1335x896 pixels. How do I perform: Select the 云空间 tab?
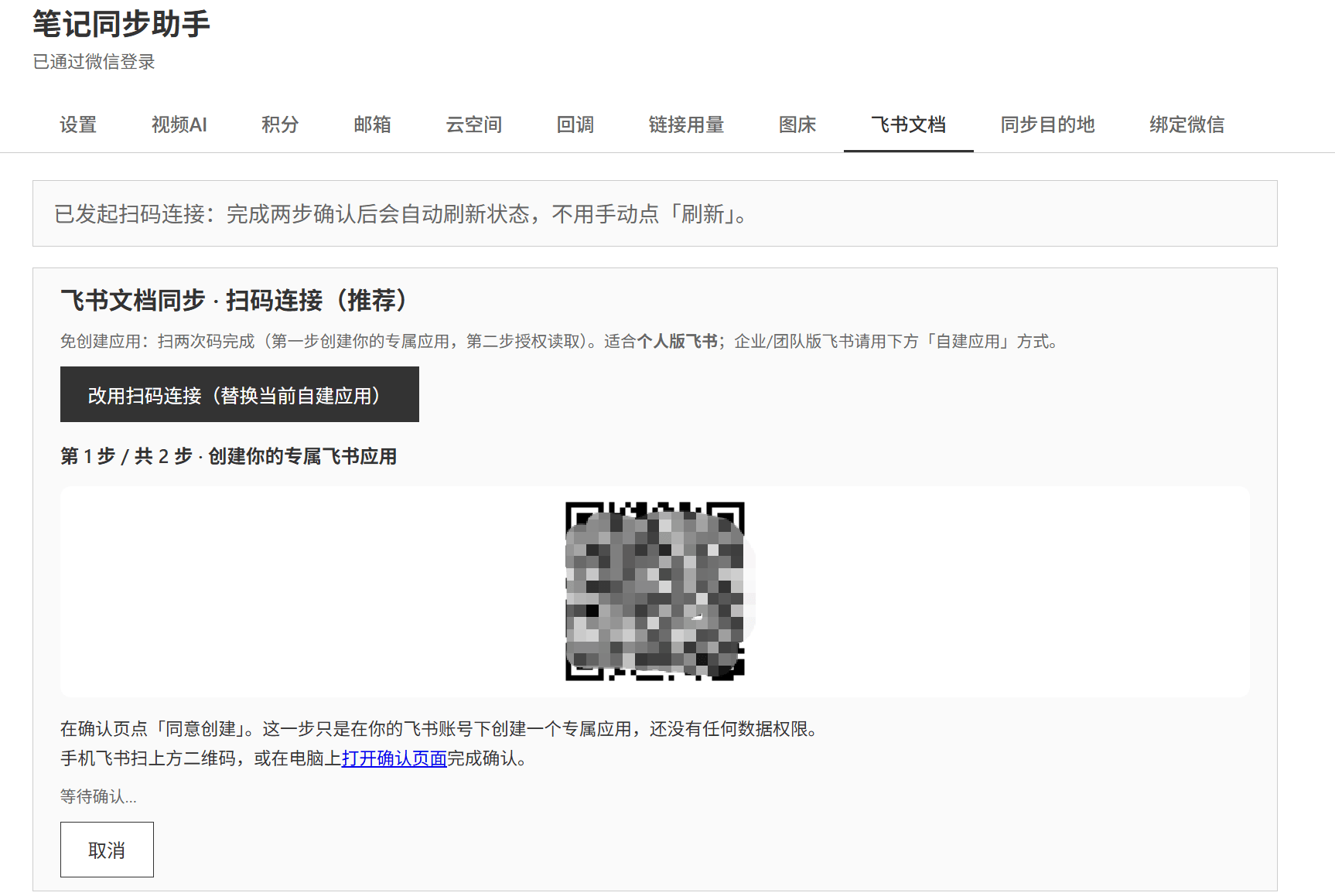474,124
